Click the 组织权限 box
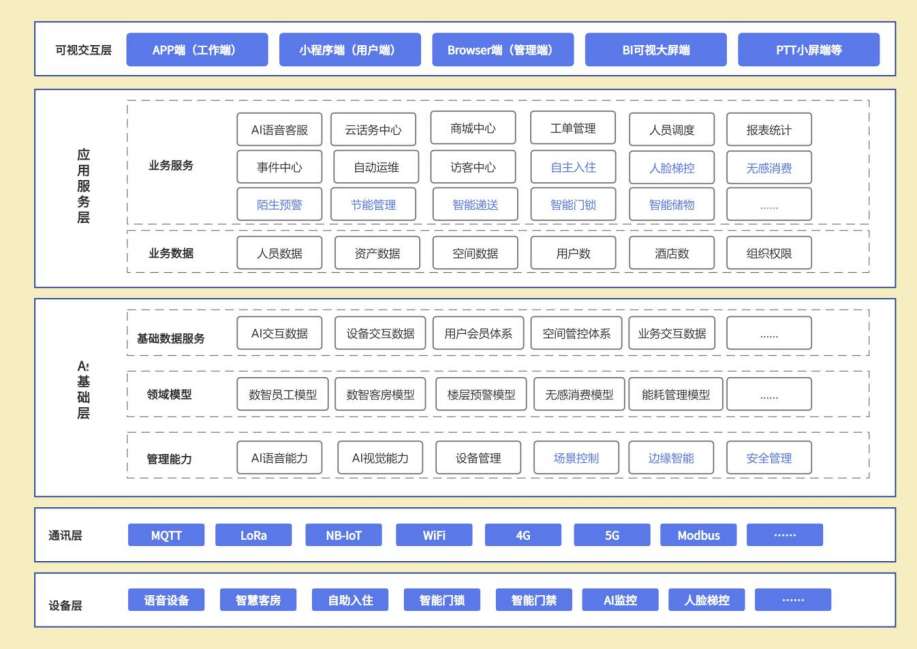Viewport: 917px width, 649px height. tap(768, 253)
